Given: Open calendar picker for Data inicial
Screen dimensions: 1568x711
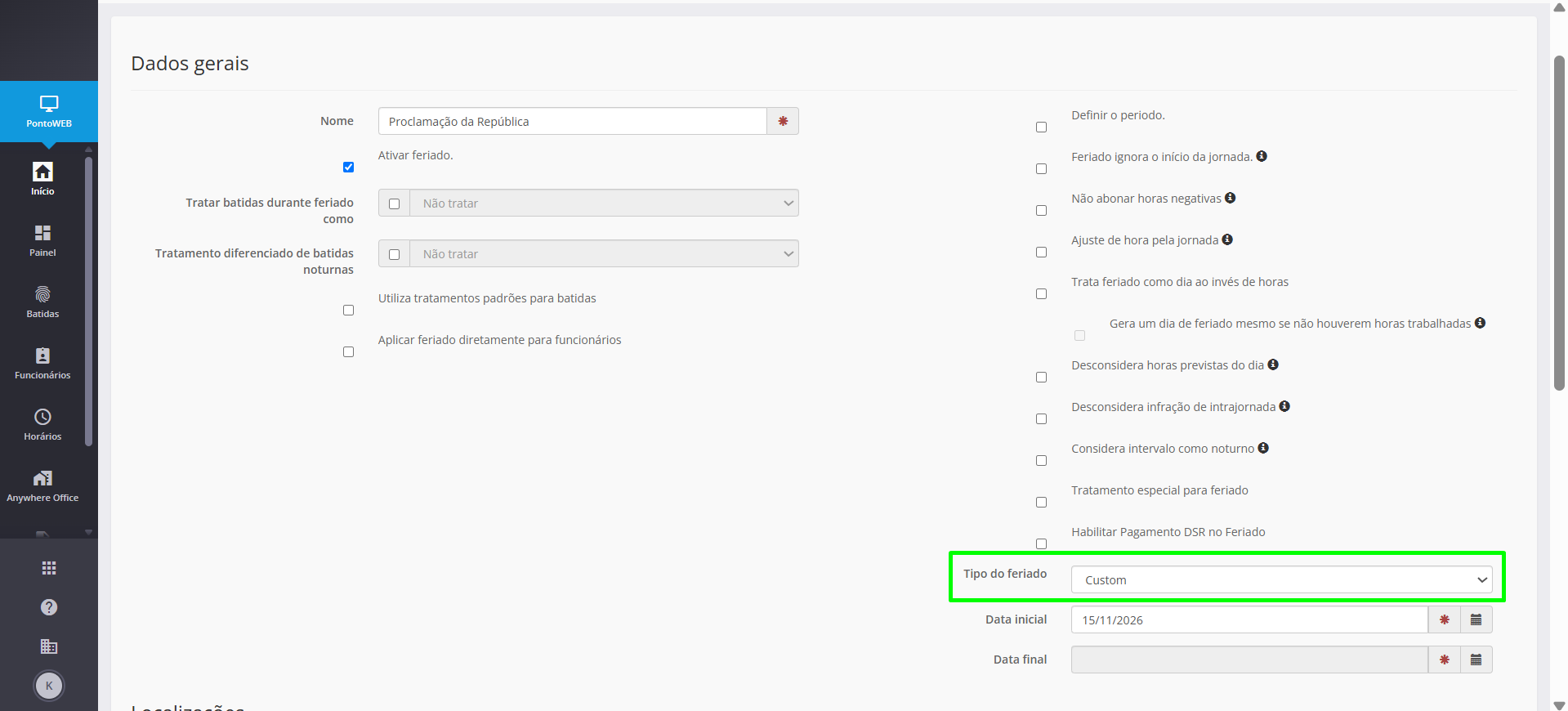Looking at the screenshot, I should point(1476,619).
